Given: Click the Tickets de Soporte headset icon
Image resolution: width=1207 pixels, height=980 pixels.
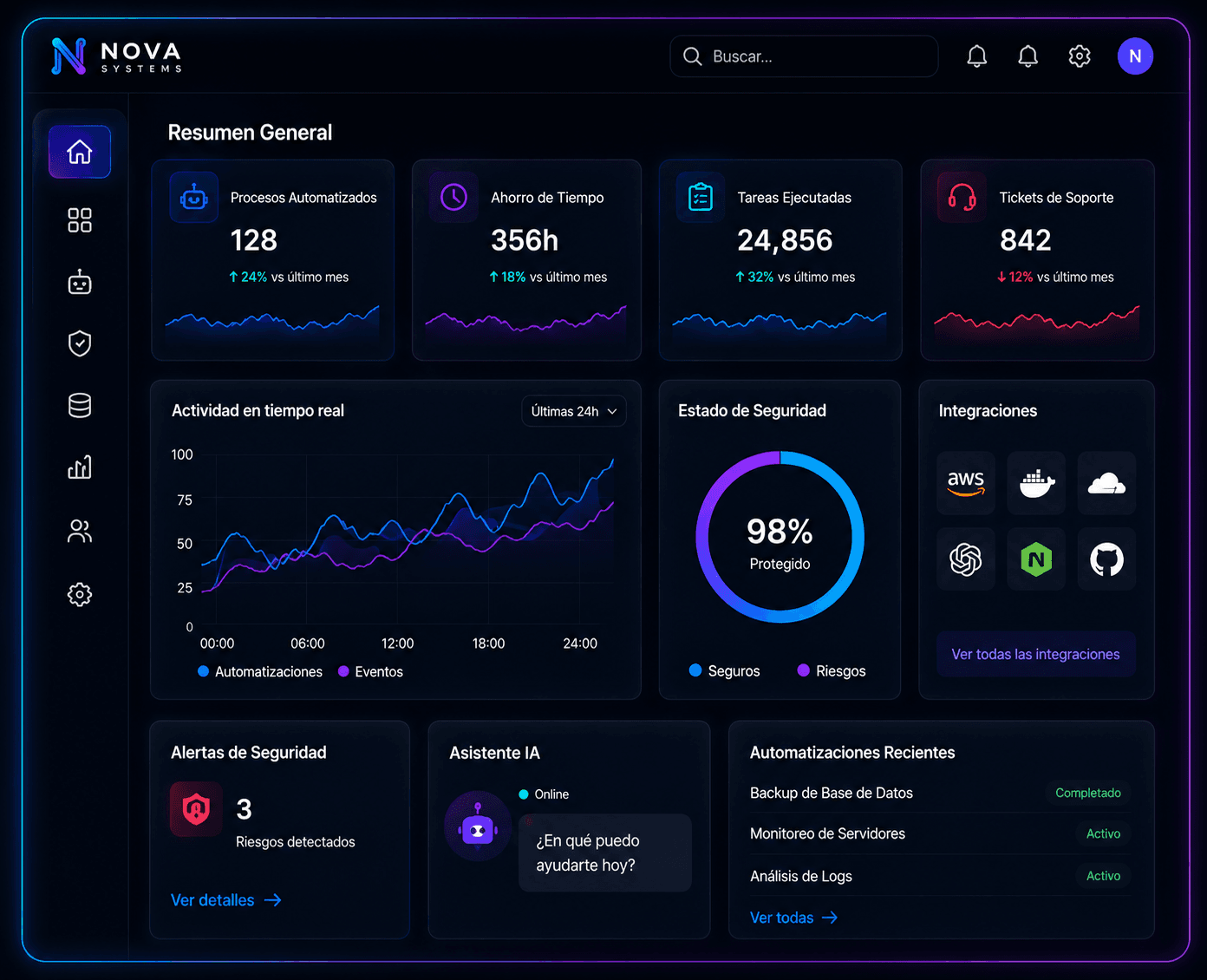Looking at the screenshot, I should point(962,198).
